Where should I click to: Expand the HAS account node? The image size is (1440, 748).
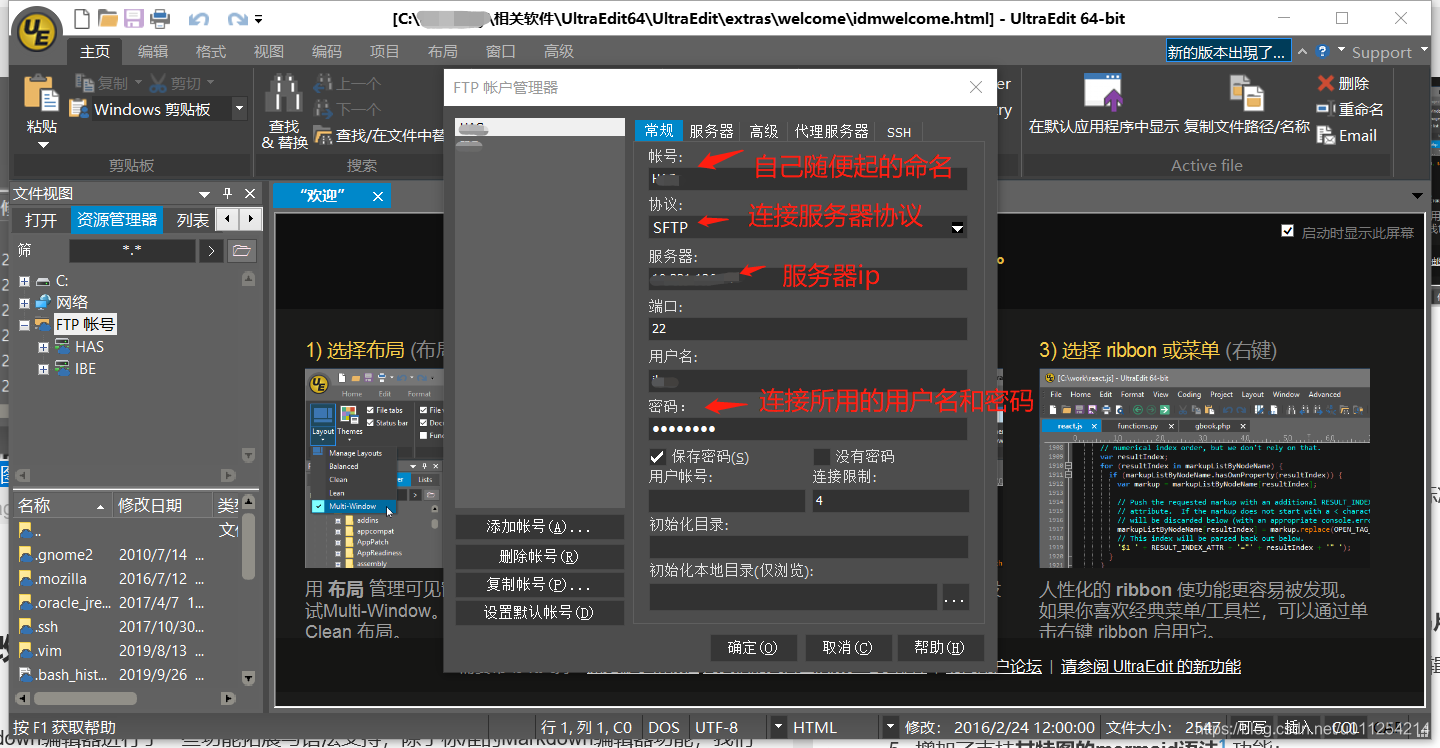click(43, 347)
